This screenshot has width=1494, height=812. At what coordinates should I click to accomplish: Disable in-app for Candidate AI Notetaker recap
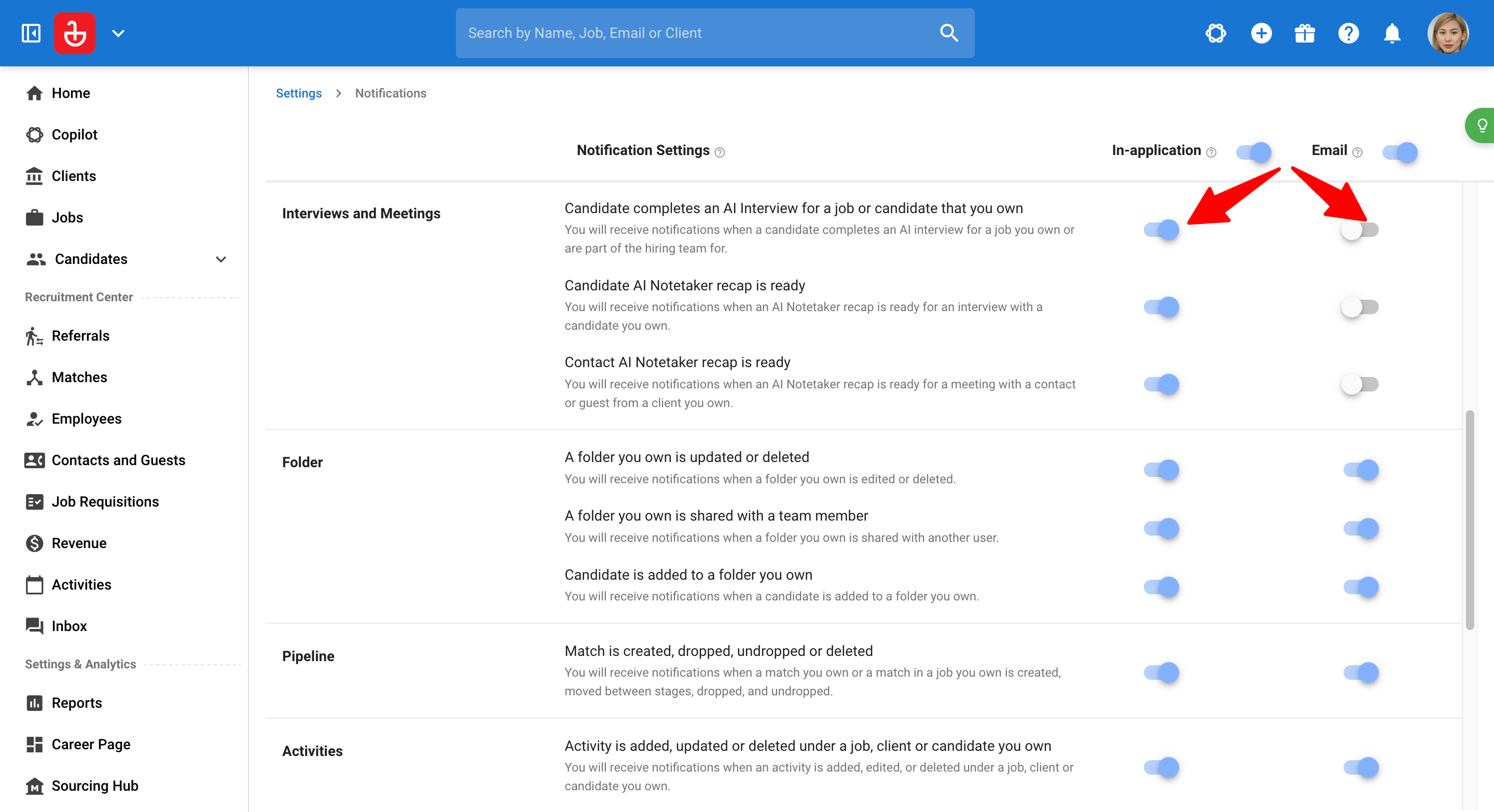click(1161, 307)
